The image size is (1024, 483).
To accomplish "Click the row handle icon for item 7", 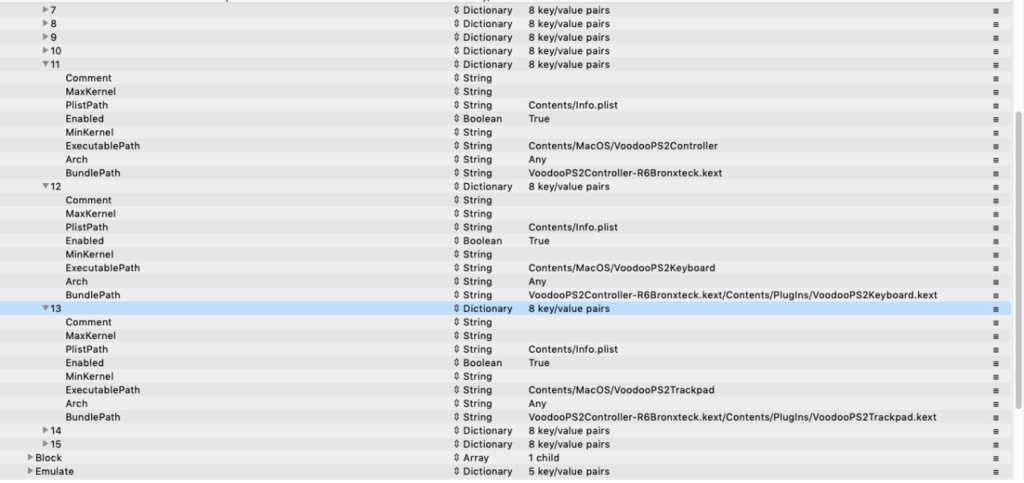I will (995, 10).
